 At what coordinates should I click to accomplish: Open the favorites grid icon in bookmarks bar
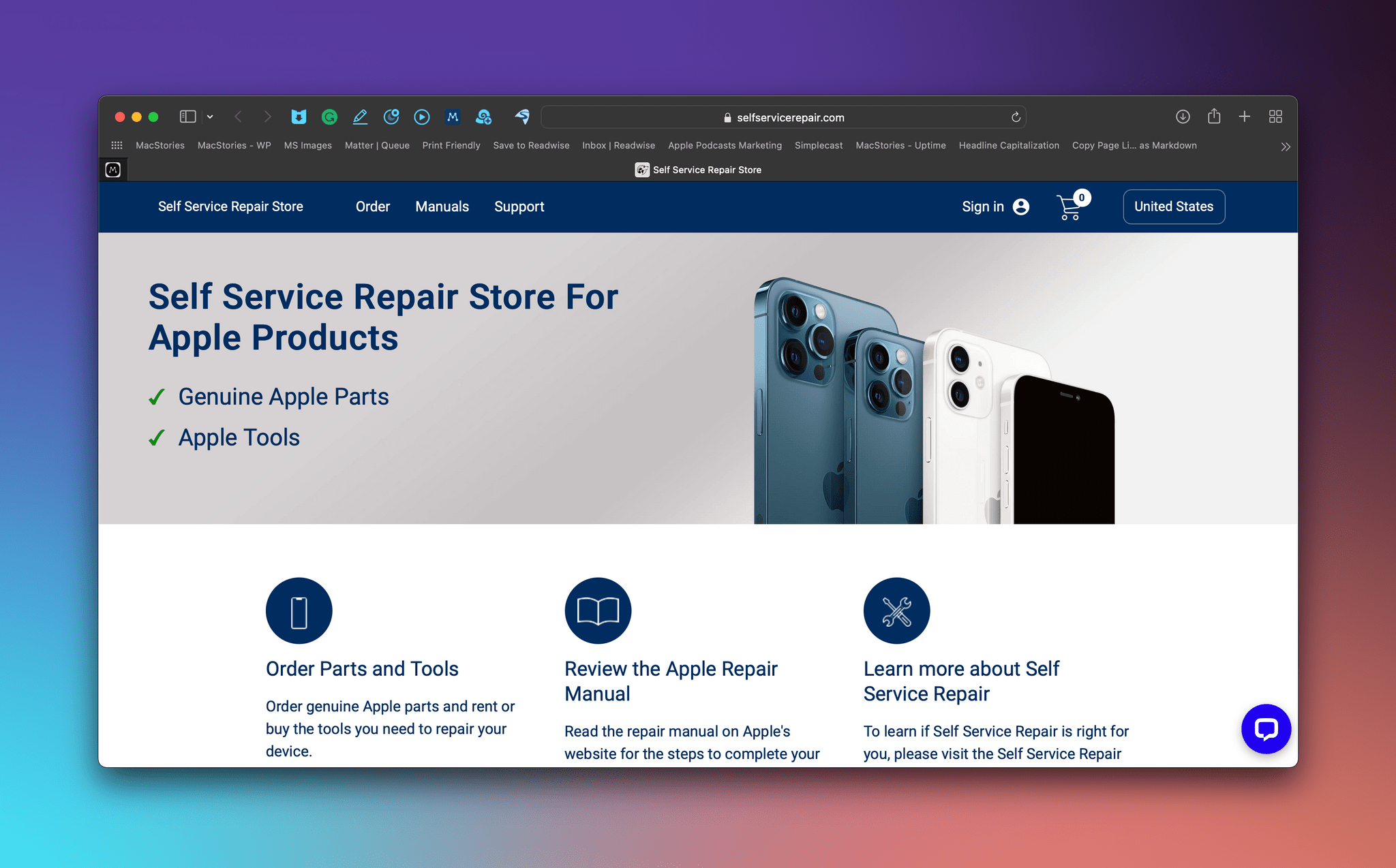click(x=117, y=145)
